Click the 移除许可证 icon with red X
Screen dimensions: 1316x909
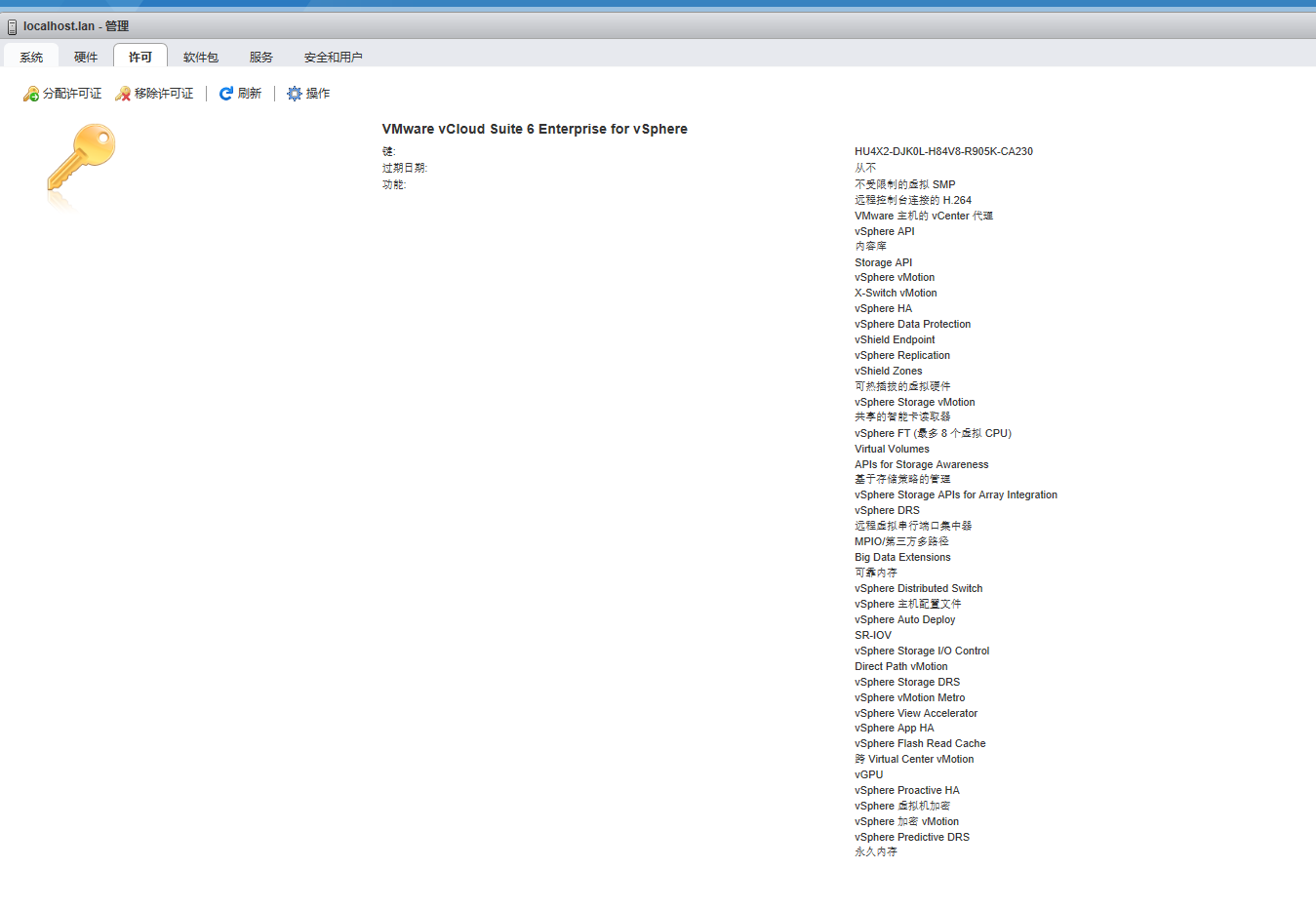tap(123, 94)
